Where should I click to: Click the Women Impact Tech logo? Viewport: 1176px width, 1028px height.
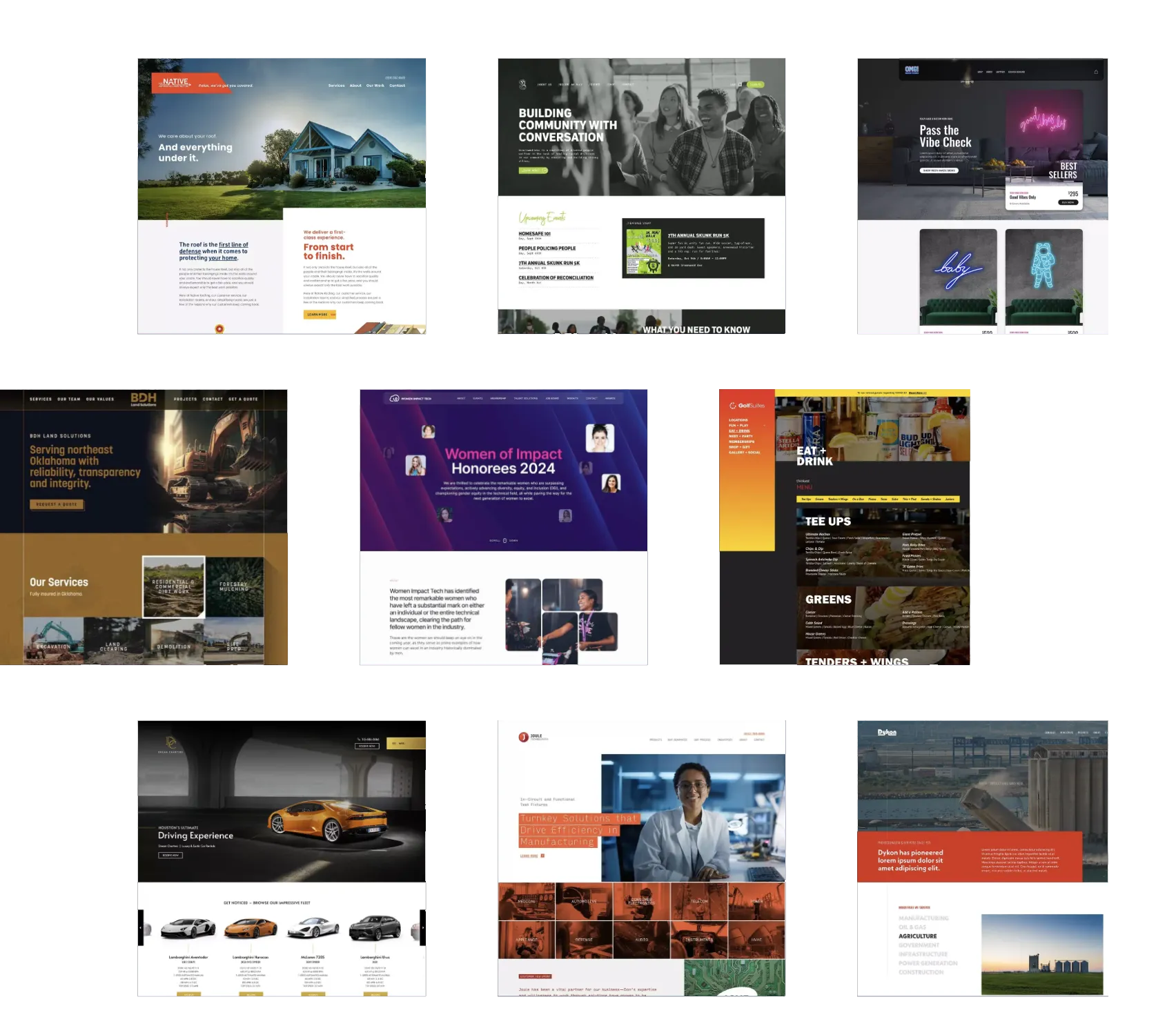(x=411, y=399)
